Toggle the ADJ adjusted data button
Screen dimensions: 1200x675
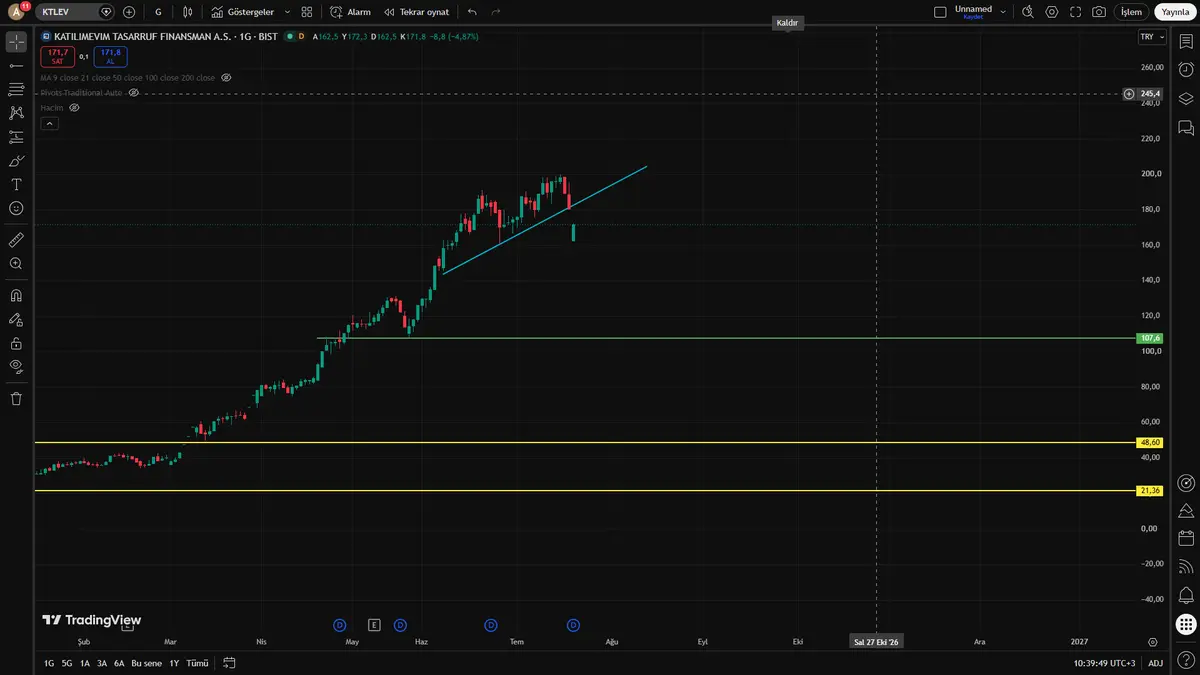coord(1155,663)
